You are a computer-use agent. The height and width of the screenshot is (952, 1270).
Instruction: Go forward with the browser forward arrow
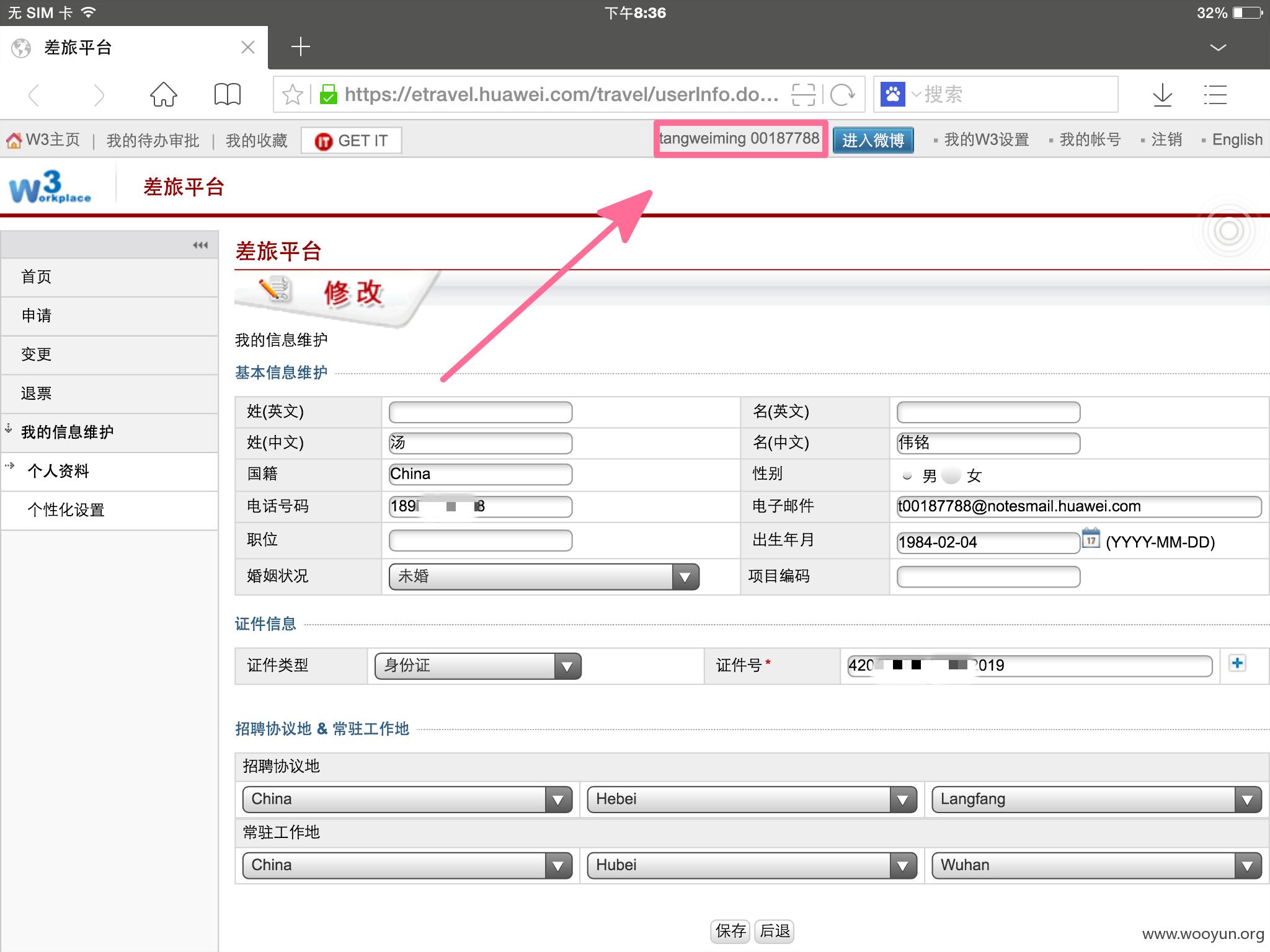(x=98, y=95)
